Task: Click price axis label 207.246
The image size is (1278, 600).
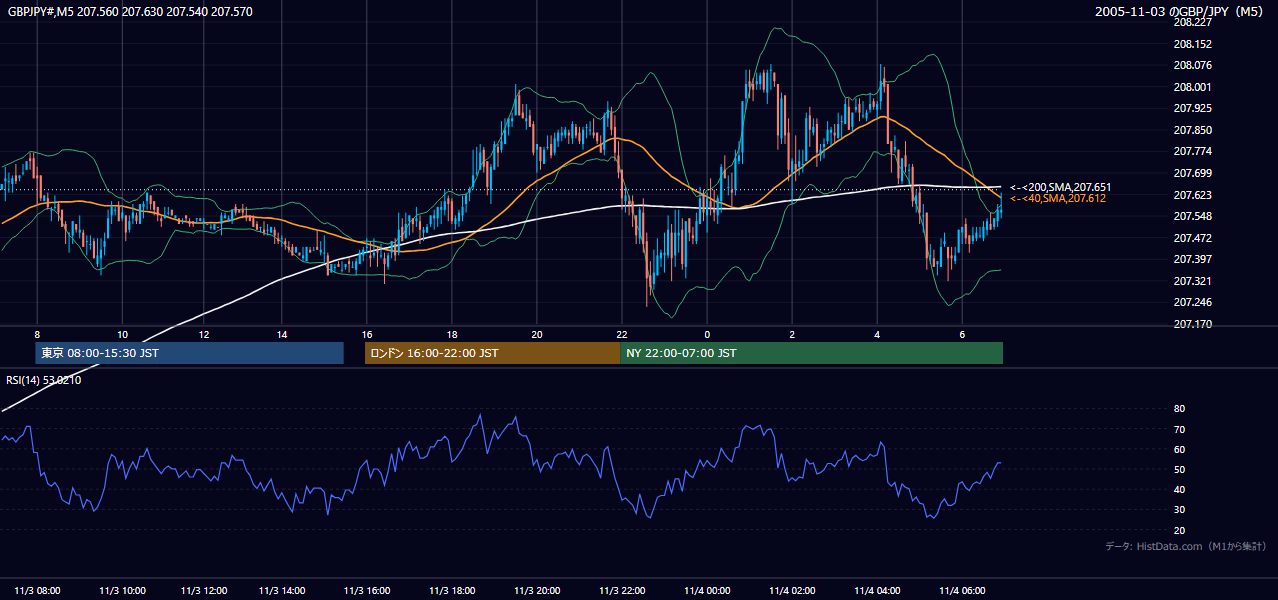Action: (x=1192, y=302)
